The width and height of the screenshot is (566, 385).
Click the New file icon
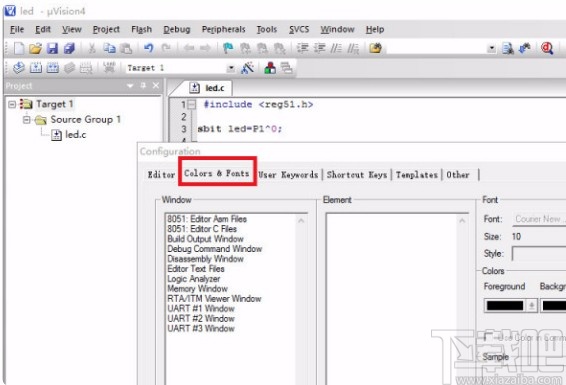point(19,48)
